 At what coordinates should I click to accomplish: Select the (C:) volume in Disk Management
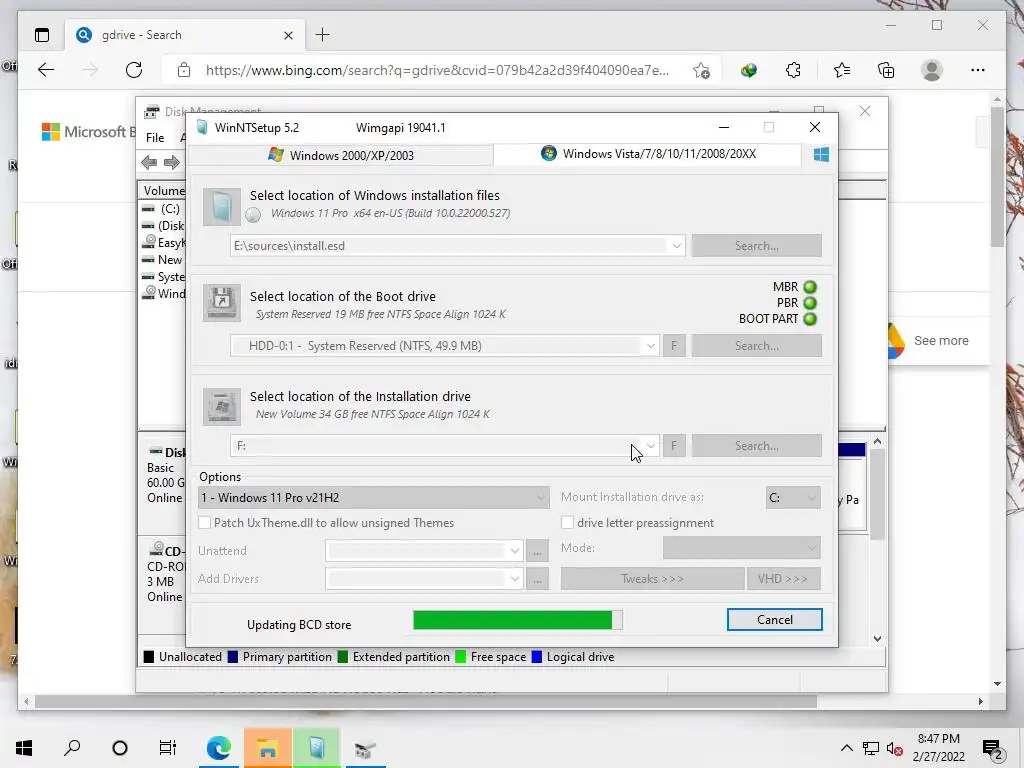click(x=170, y=208)
